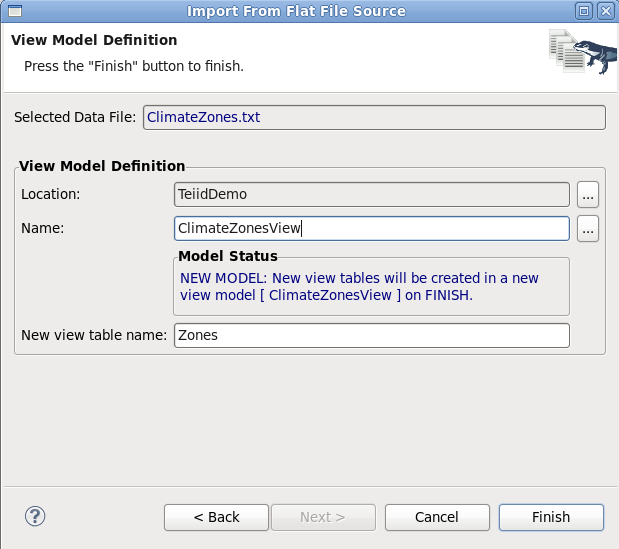This screenshot has height=549, width=619.
Task: Open the window menu icon in title bar
Action: 15,11
